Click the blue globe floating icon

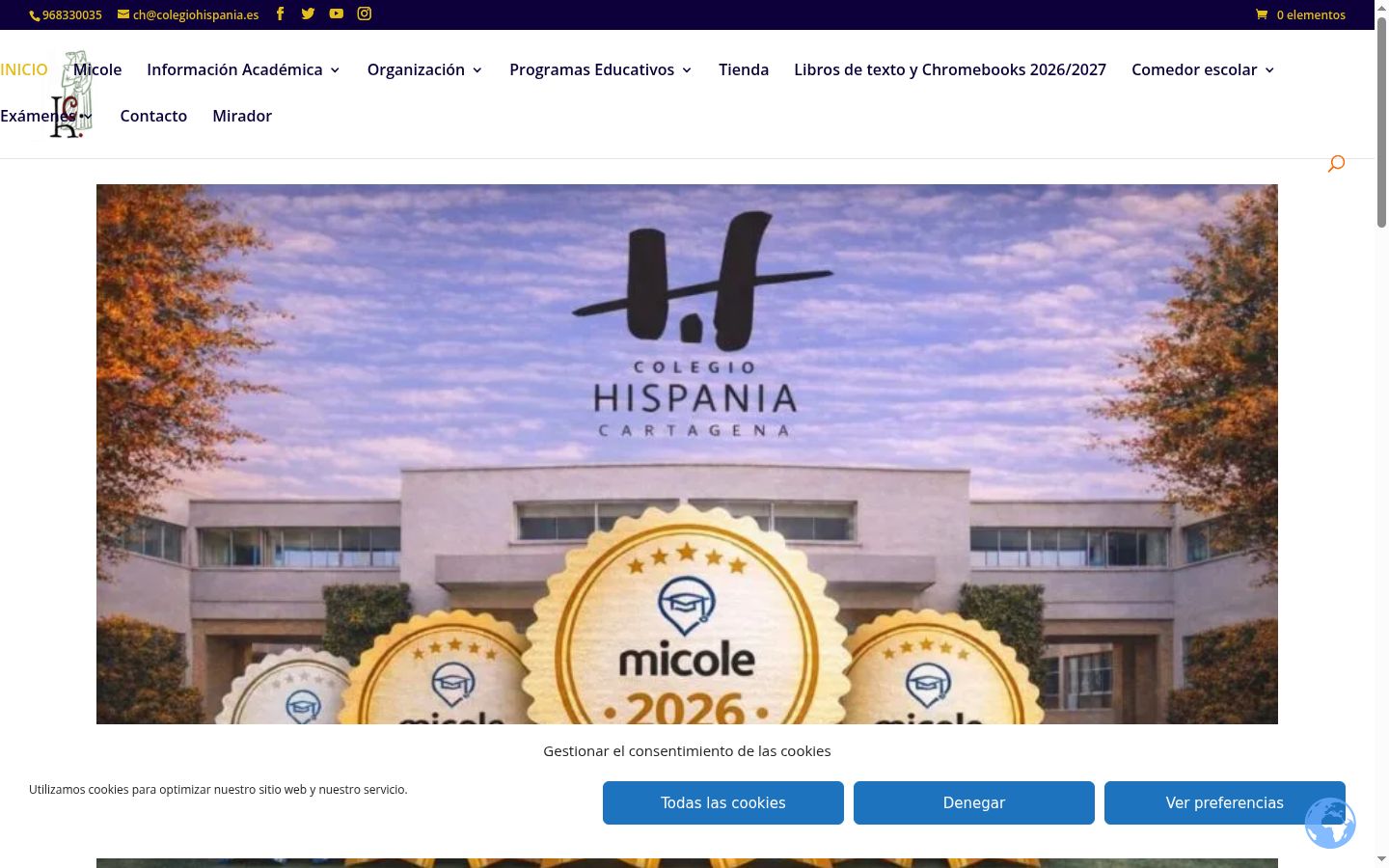pyautogui.click(x=1330, y=823)
